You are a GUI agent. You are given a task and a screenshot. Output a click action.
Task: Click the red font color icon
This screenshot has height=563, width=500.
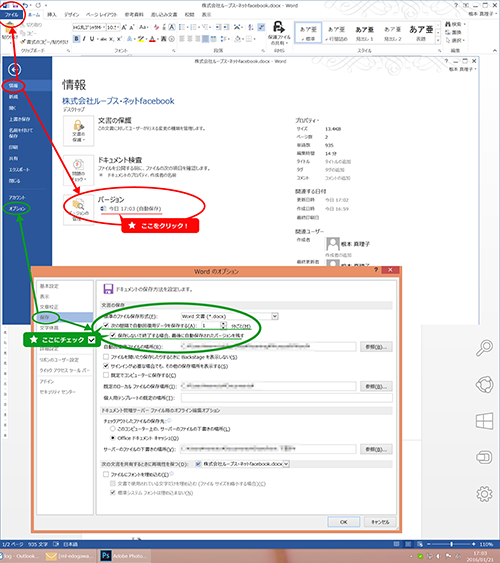coord(152,38)
